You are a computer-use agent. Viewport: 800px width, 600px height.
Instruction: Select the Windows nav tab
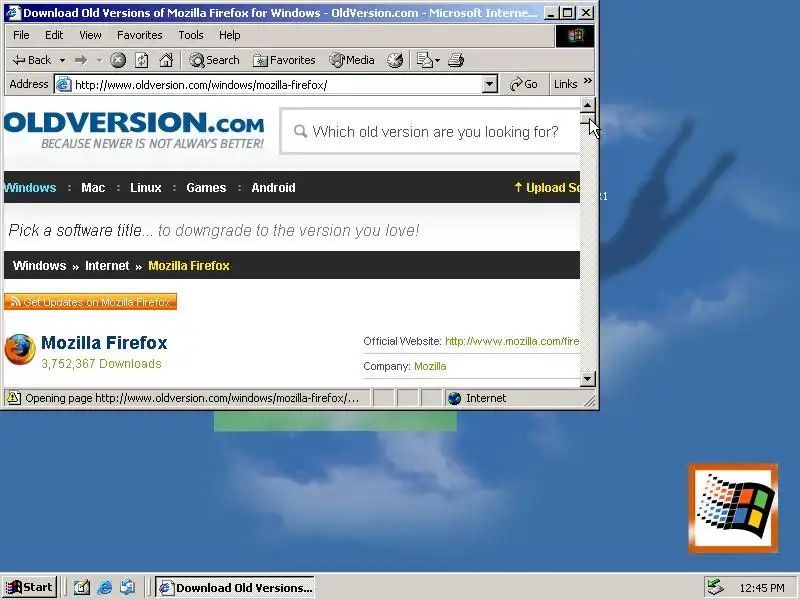pos(30,188)
